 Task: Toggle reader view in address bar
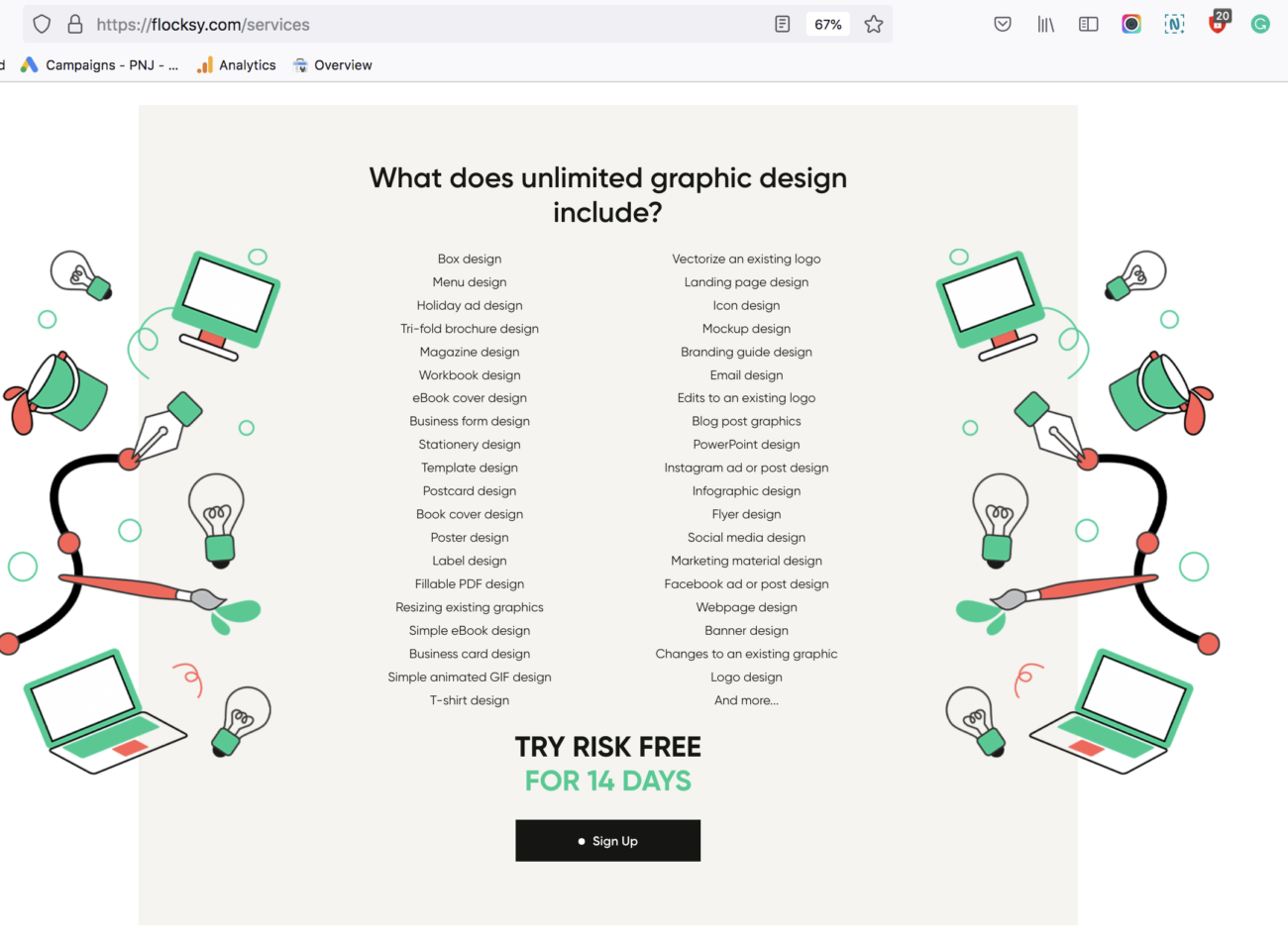click(782, 24)
